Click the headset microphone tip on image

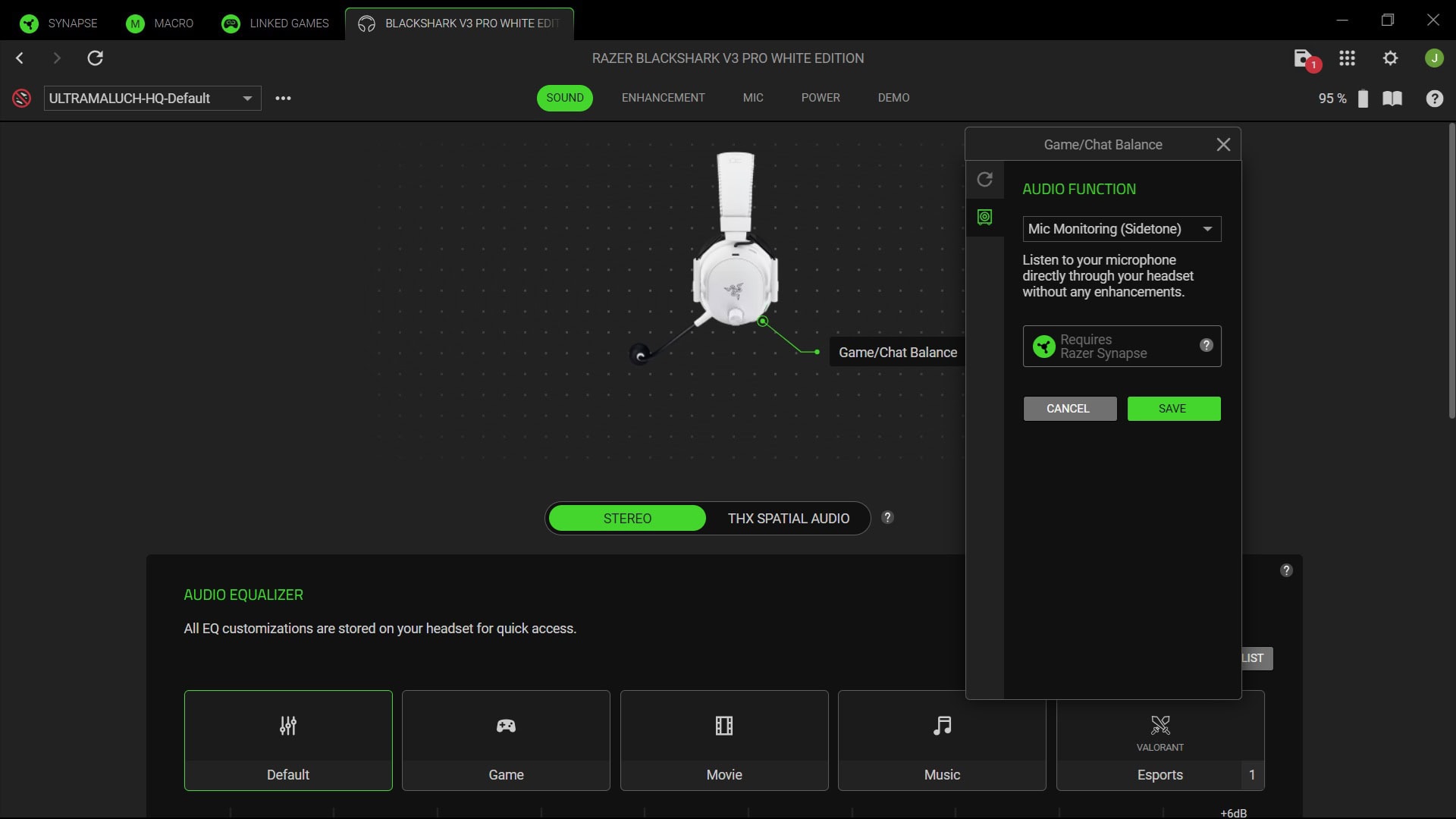[x=640, y=354]
